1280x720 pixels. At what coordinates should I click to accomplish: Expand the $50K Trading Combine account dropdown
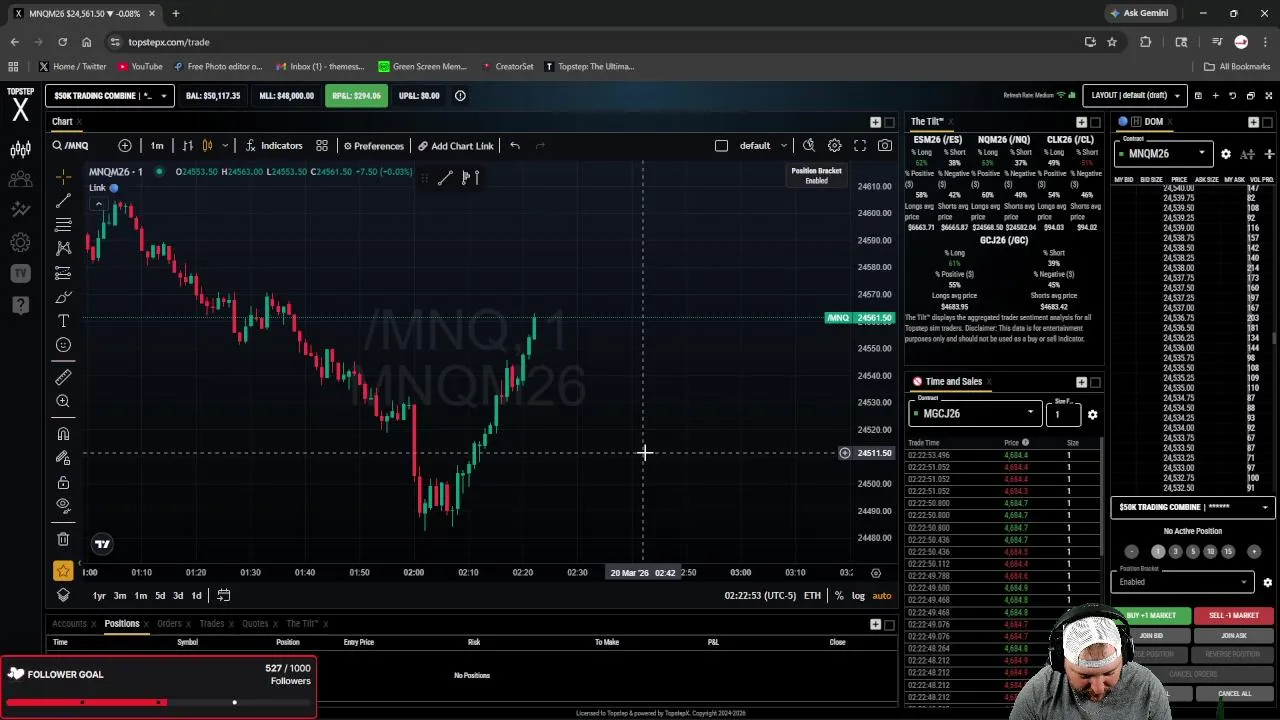(x=110, y=96)
